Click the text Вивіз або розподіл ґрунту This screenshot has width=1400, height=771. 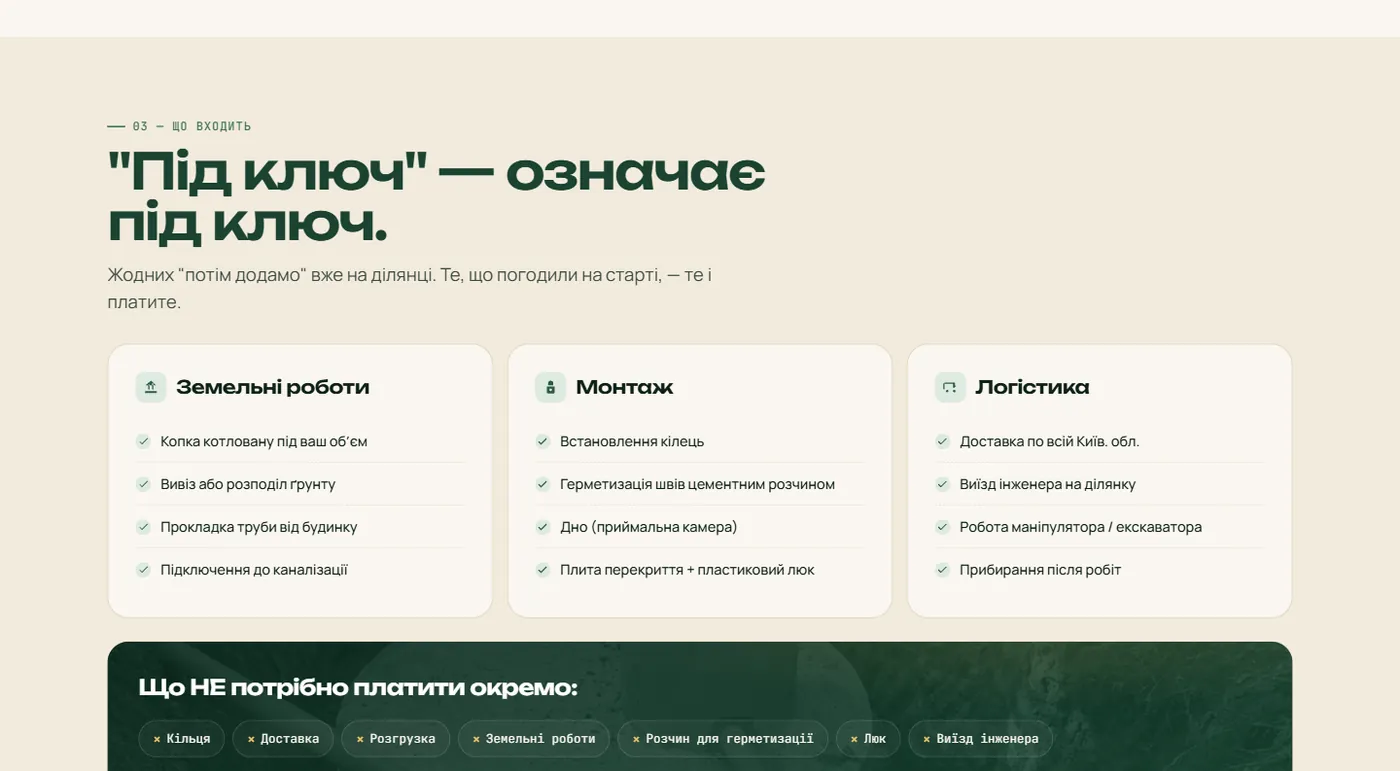click(248, 484)
